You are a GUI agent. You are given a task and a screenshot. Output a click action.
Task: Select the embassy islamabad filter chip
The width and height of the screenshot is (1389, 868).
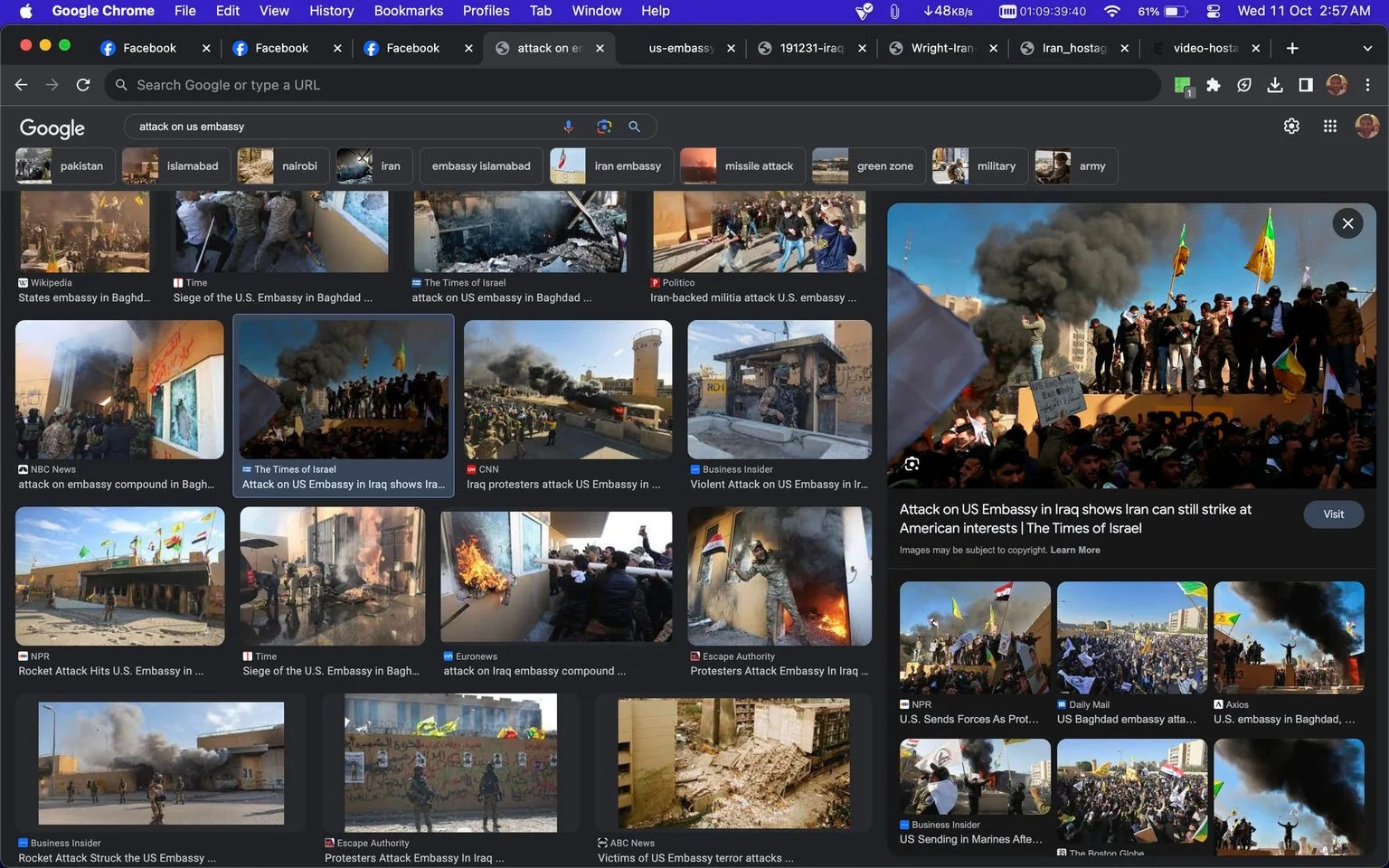[481, 166]
